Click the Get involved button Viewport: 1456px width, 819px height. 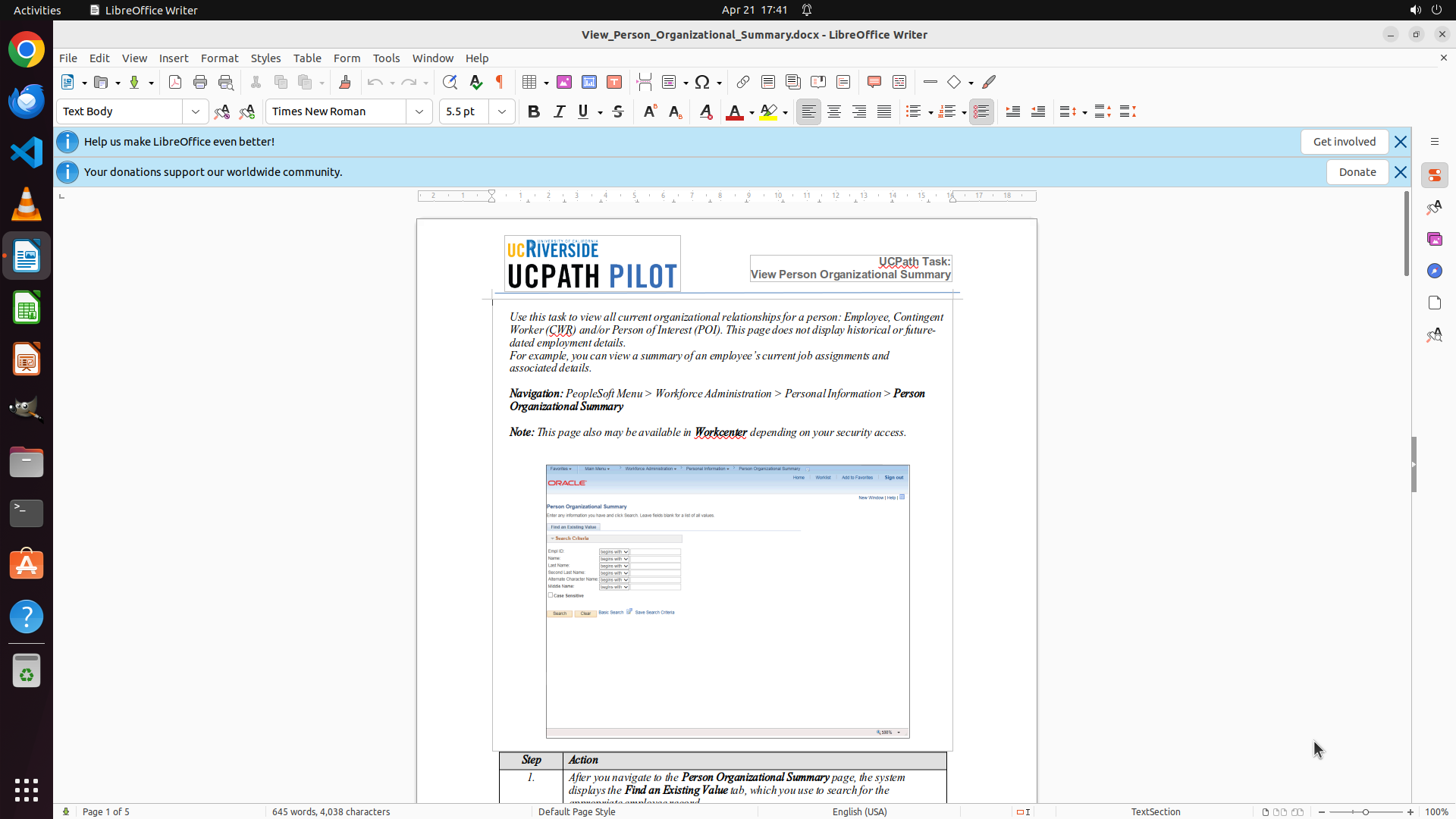[x=1344, y=142]
